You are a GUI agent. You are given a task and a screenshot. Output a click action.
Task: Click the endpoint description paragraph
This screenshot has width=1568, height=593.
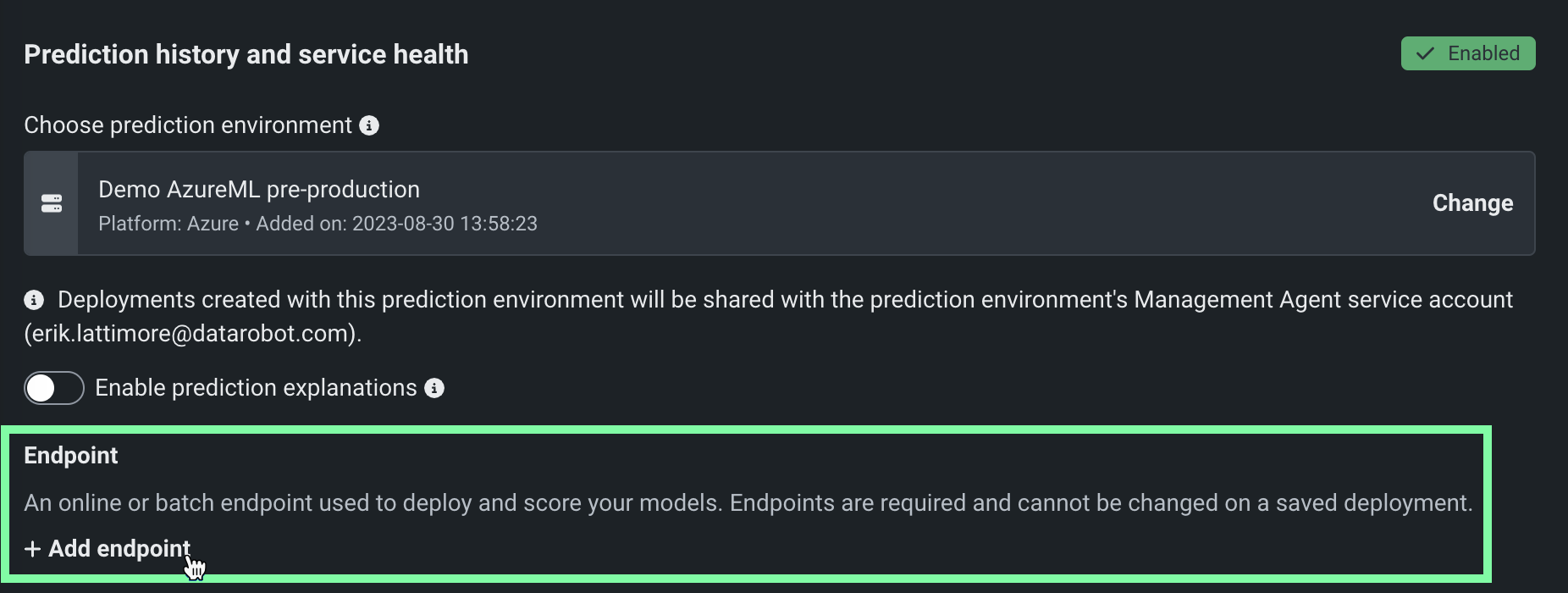[x=748, y=503]
